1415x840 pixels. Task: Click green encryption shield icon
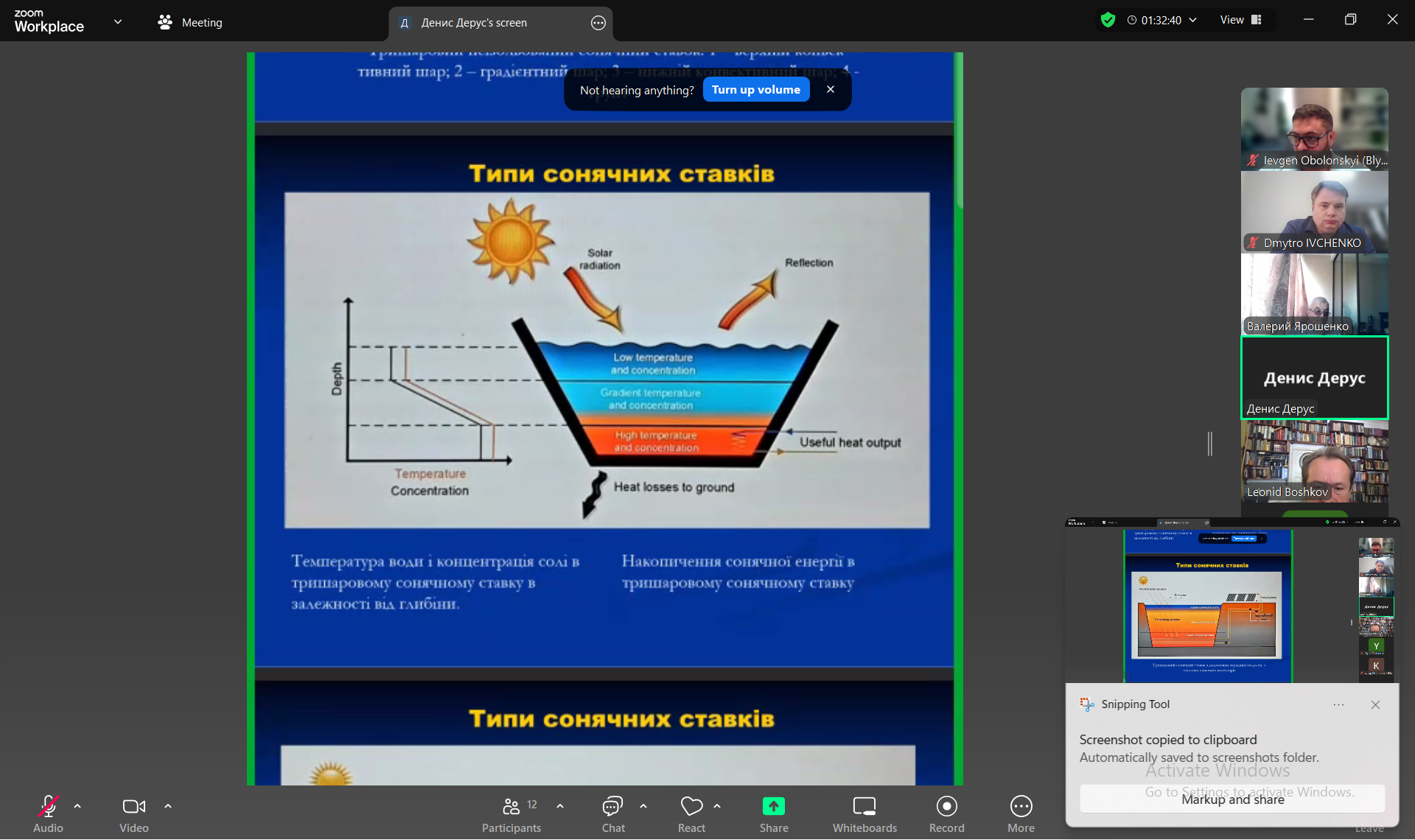pyautogui.click(x=1108, y=20)
